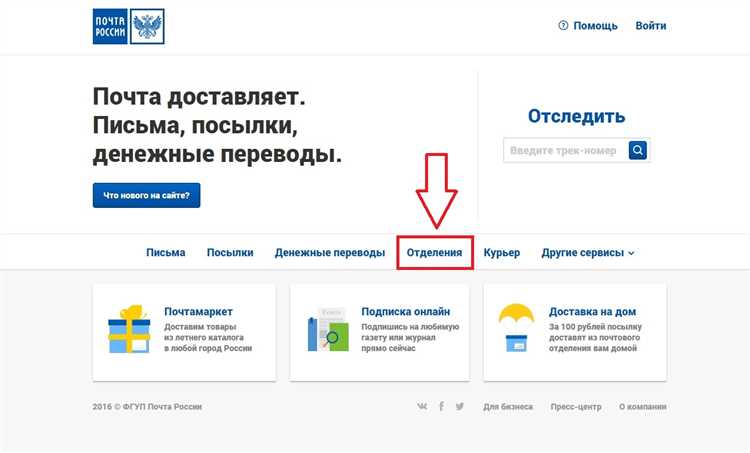Click the Отследить heading
The width and height of the screenshot is (750, 453).
pyautogui.click(x=576, y=116)
